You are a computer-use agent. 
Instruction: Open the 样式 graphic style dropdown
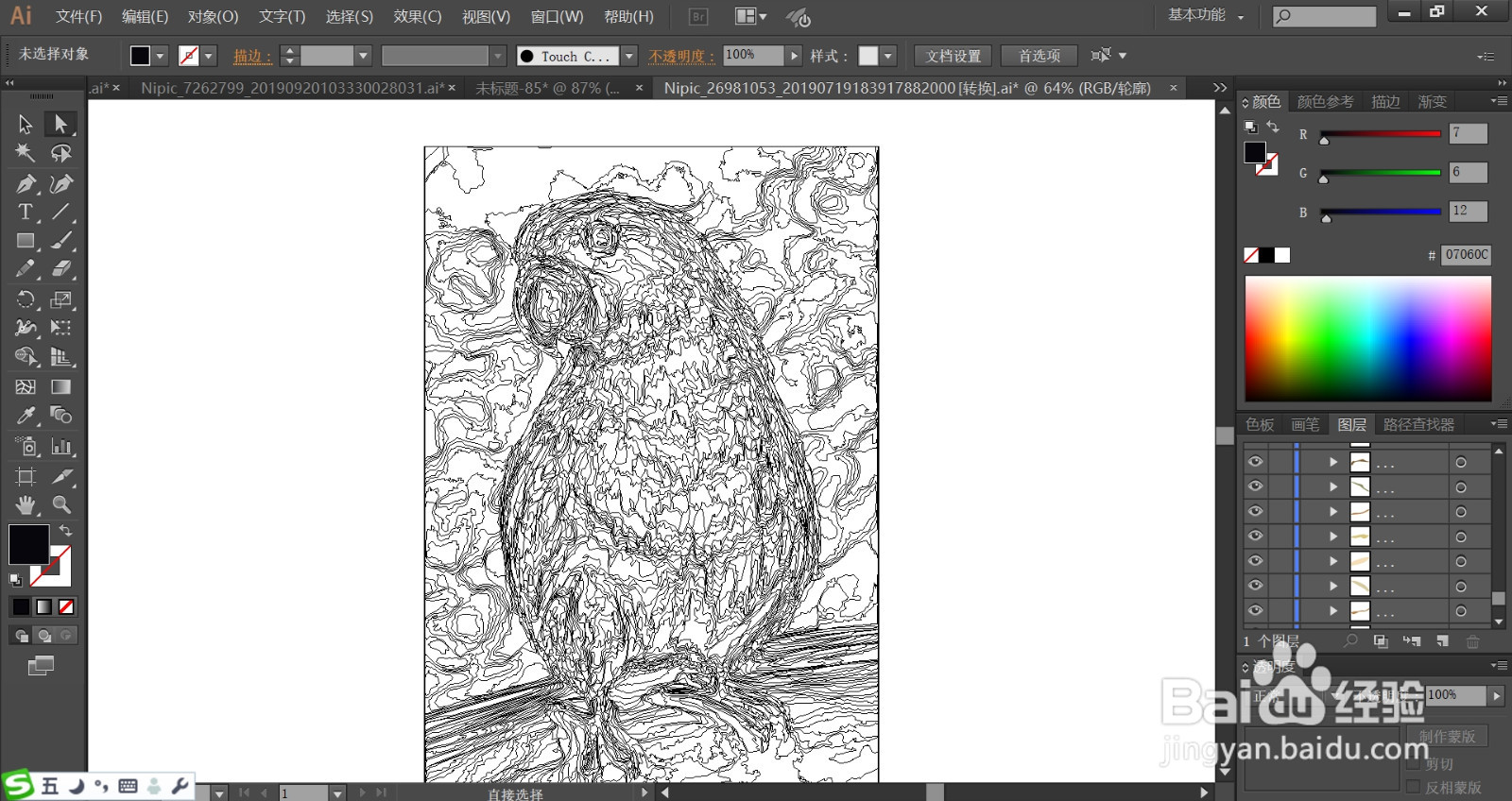point(888,56)
